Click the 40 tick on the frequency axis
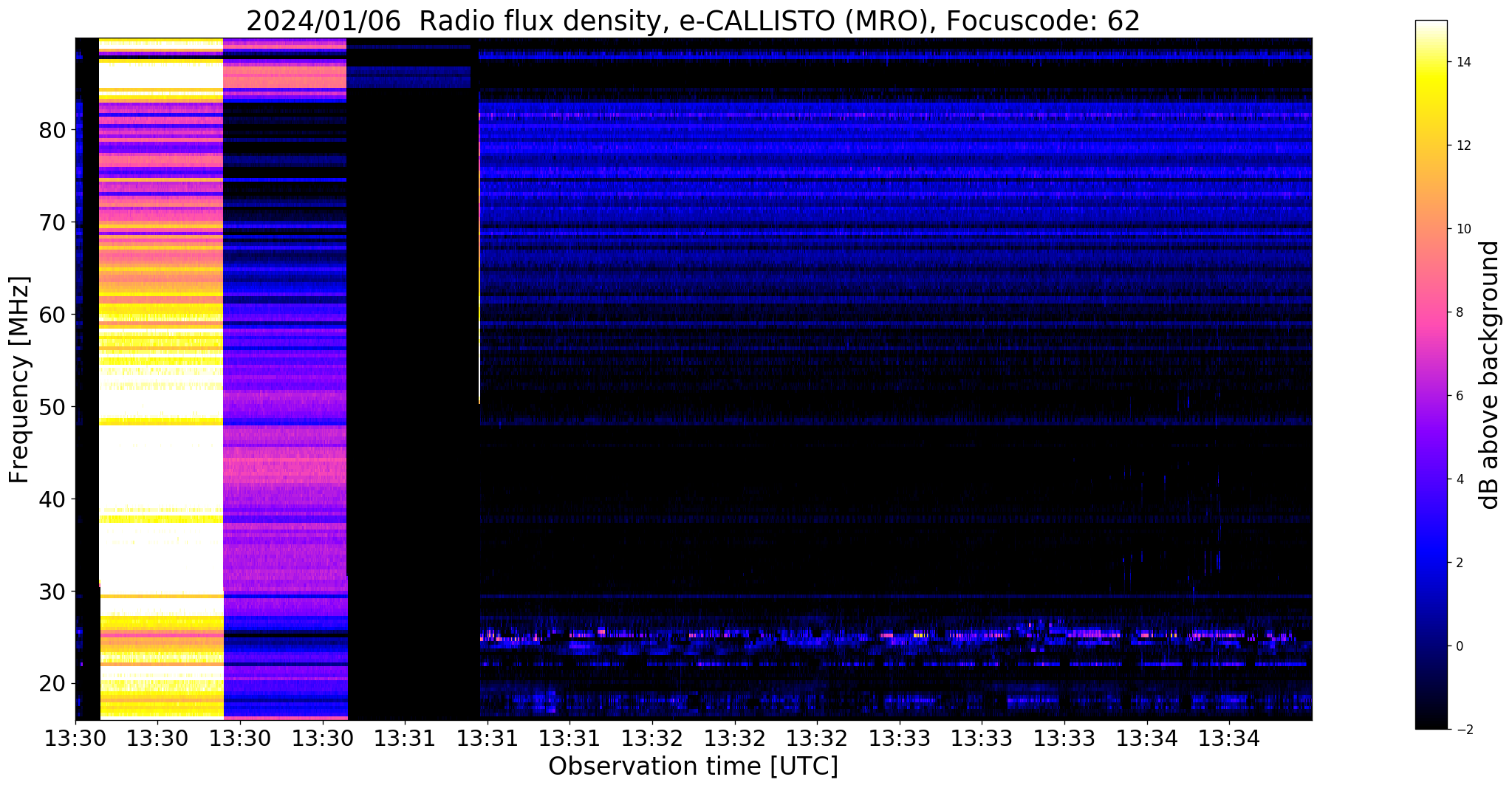The width and height of the screenshot is (1512, 788). pos(52,499)
